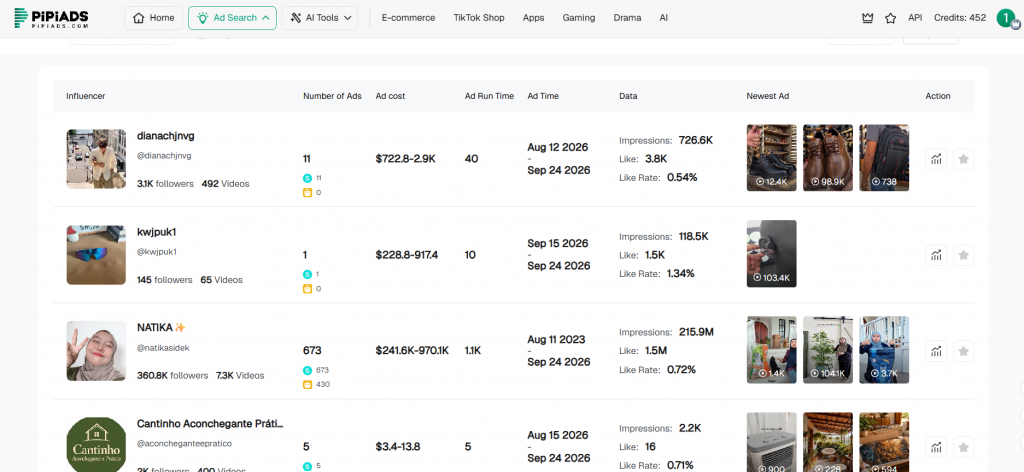This screenshot has height=472, width=1024.
Task: View analytics chart for dianachjnvg
Action: pyautogui.click(x=936, y=159)
